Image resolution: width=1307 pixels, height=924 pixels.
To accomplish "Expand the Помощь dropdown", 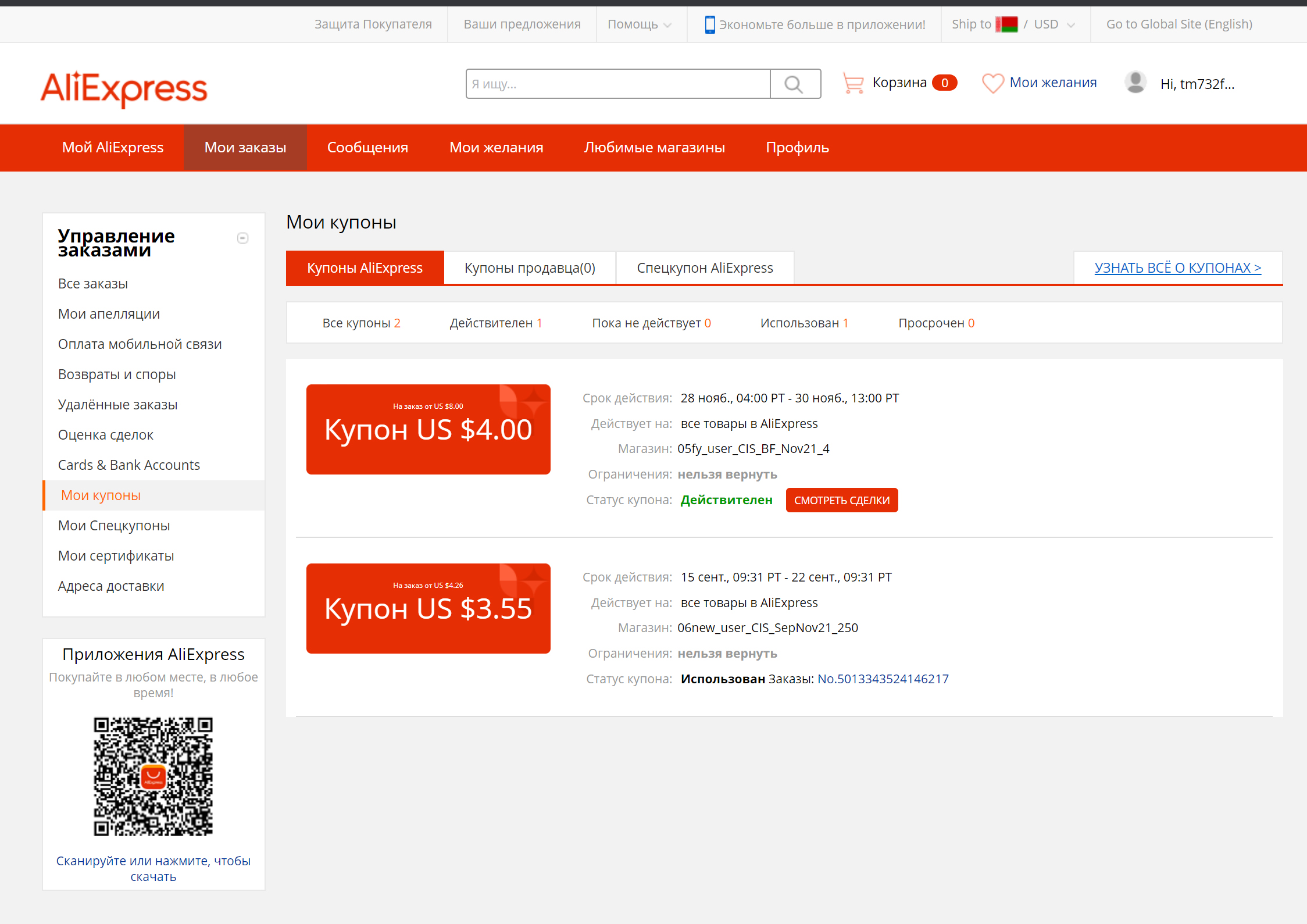I will [x=640, y=24].
